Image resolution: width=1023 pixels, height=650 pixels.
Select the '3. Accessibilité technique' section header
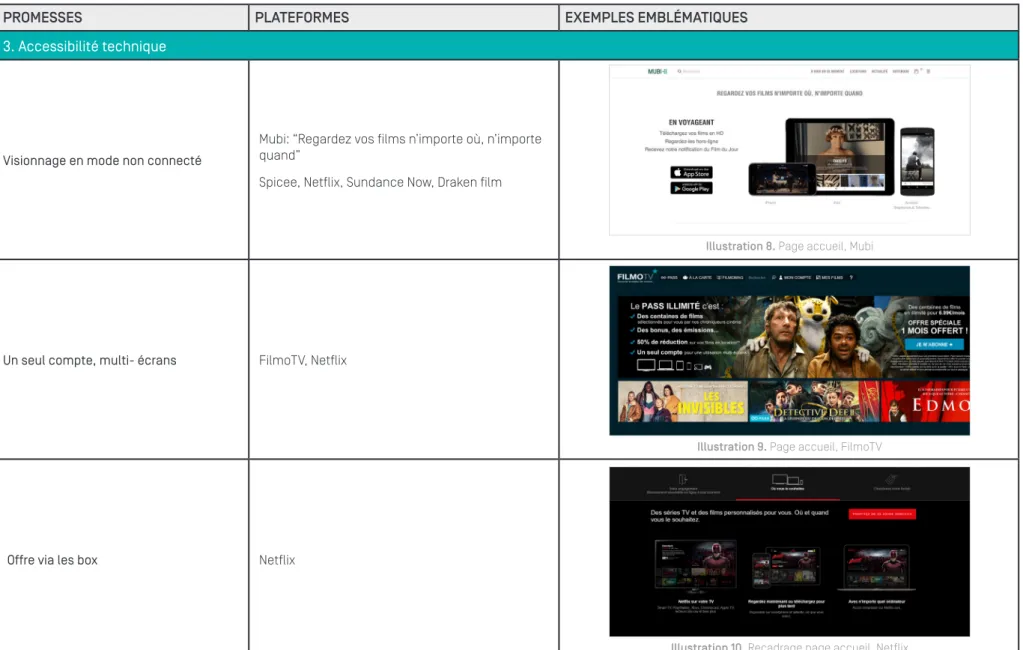pos(509,46)
